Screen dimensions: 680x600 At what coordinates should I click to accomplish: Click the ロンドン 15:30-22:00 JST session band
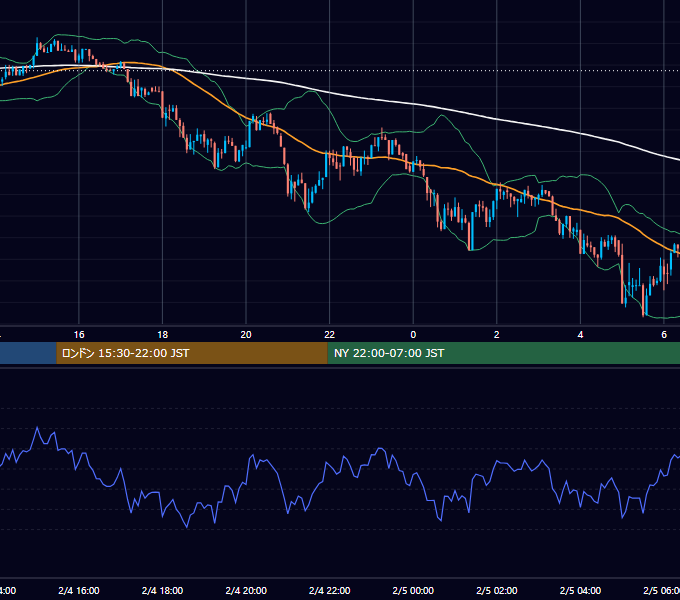pyautogui.click(x=192, y=353)
